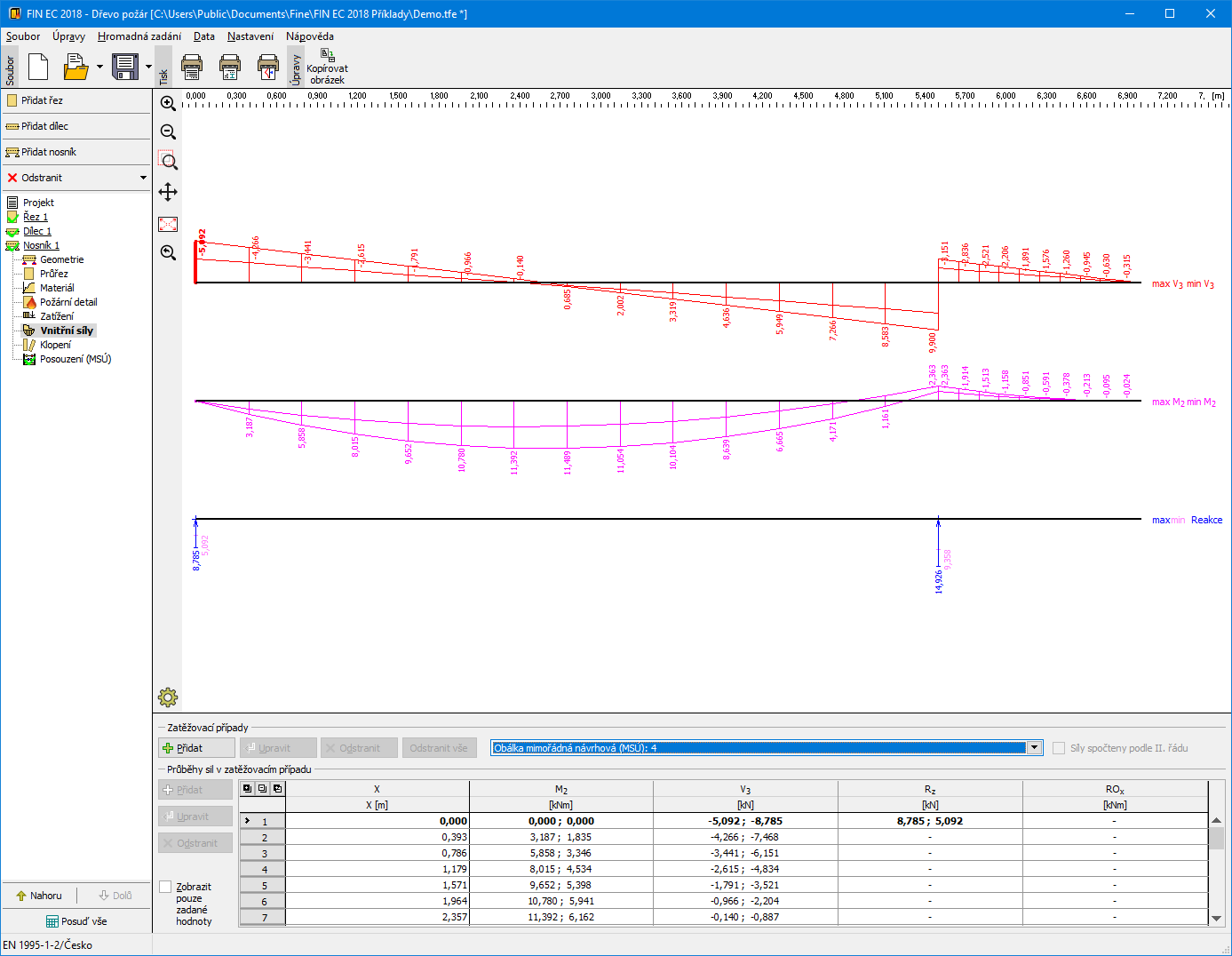Click Reakce diagram label
The width and height of the screenshot is (1232, 956).
coord(1206,520)
